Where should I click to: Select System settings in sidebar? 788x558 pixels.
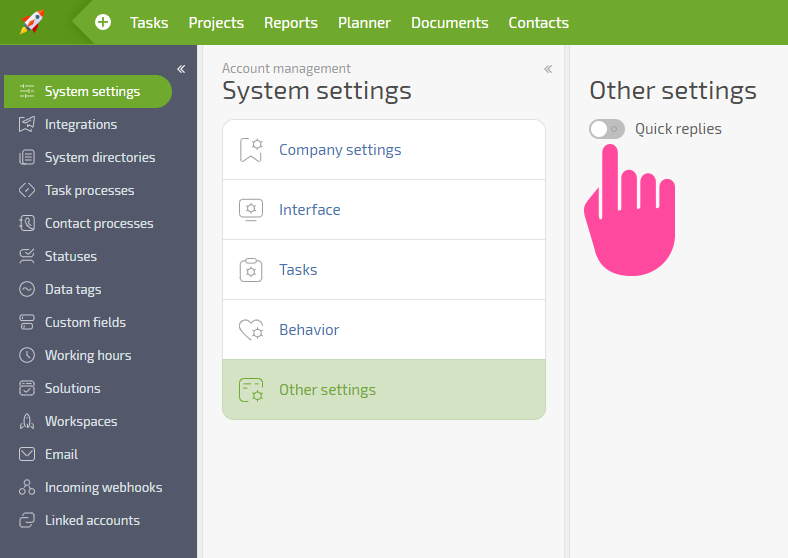coord(88,91)
